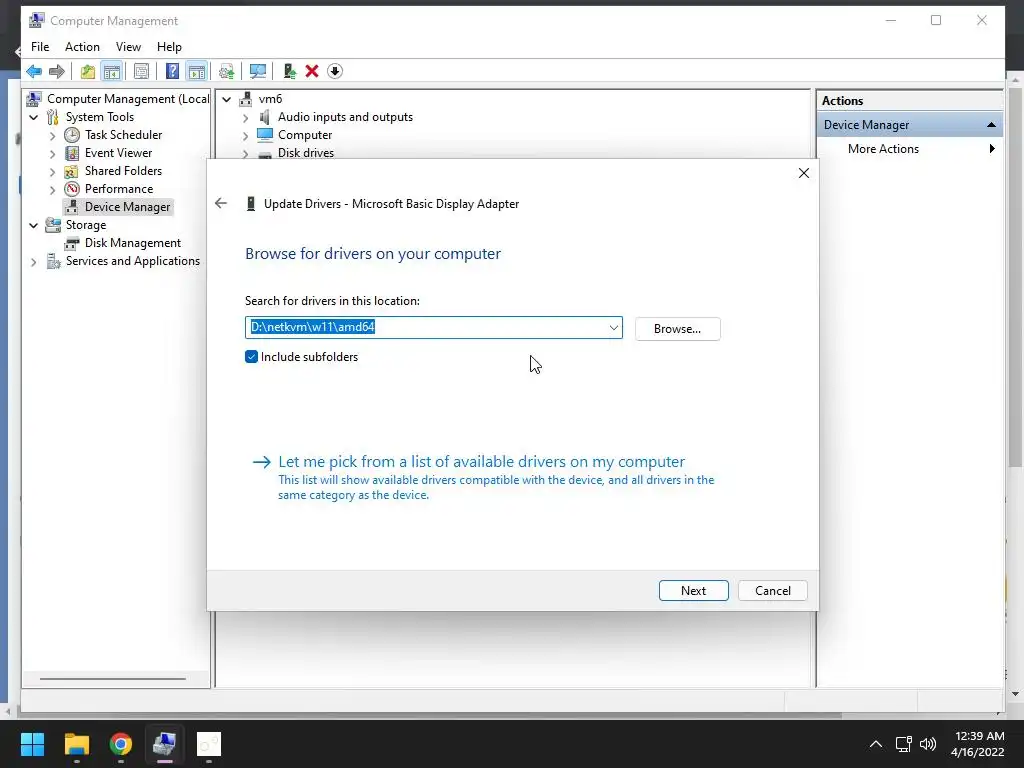Click the blue Back arrow in toolbar

[34, 71]
